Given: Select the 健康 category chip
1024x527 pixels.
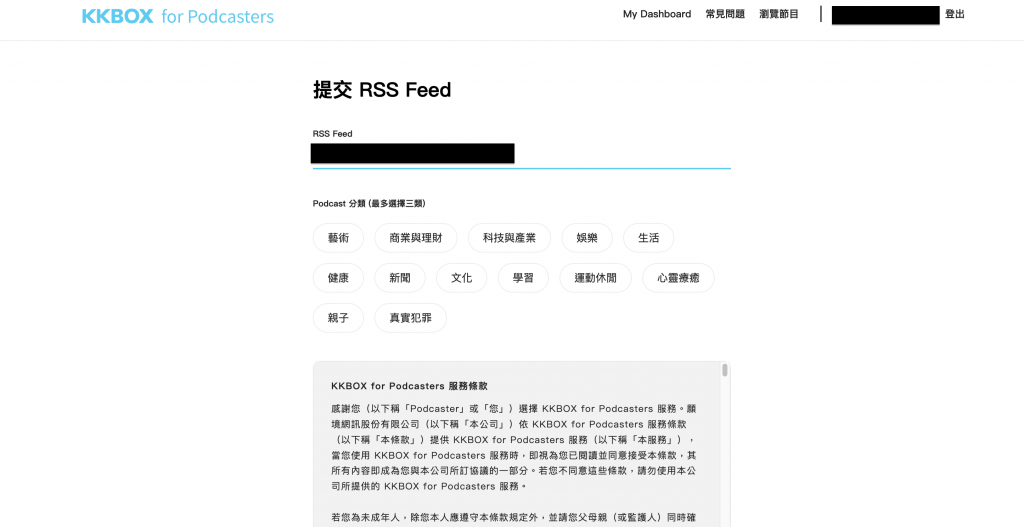Looking at the screenshot, I should coord(338,278).
